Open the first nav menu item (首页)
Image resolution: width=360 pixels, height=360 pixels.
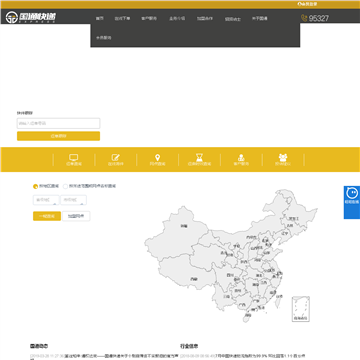pos(99,19)
